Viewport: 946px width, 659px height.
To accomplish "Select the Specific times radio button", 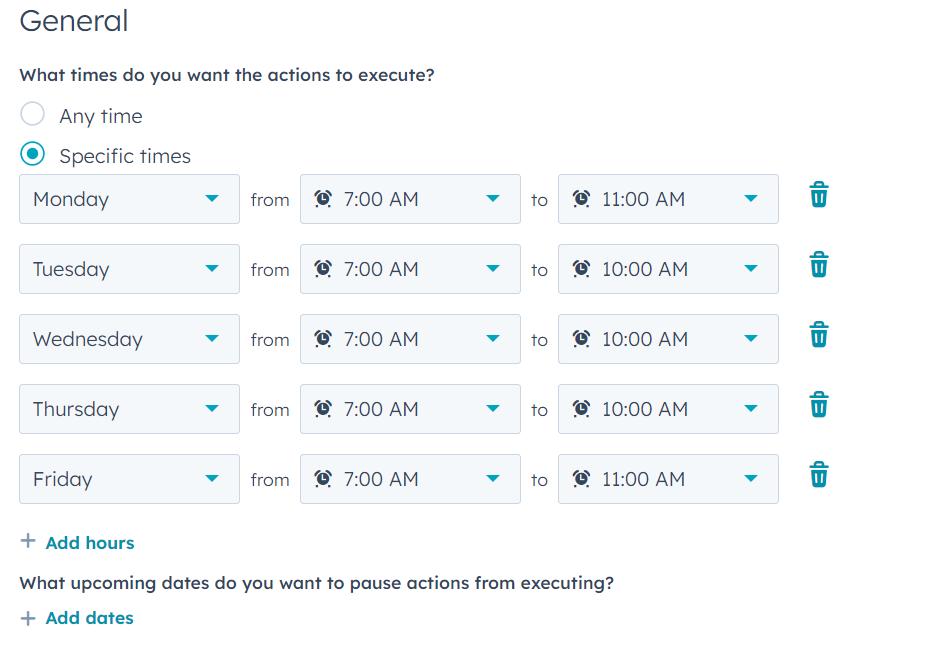I will pyautogui.click(x=32, y=154).
